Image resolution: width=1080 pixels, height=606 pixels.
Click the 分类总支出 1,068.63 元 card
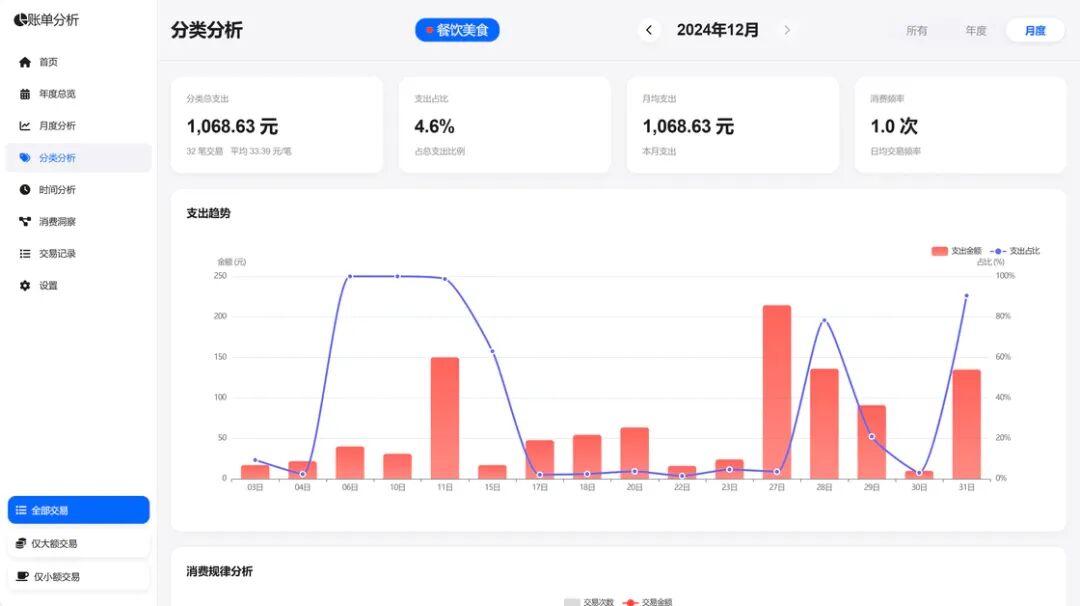pyautogui.click(x=277, y=125)
